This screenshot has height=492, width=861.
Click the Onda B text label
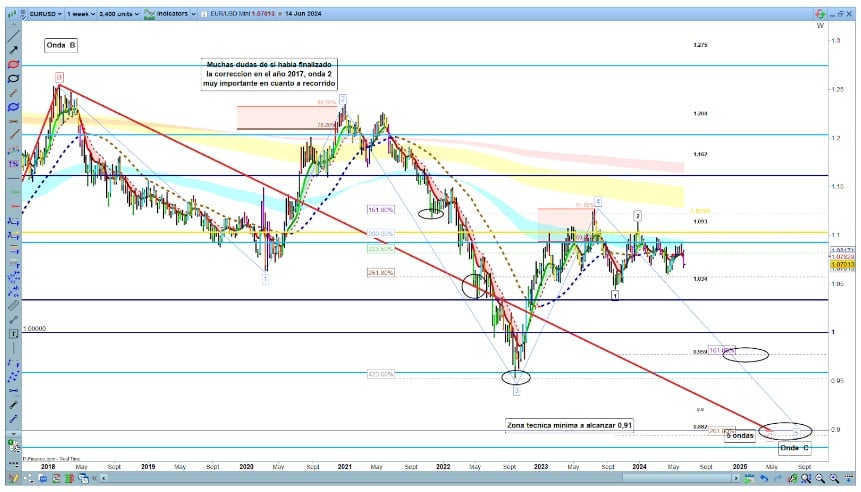coord(61,46)
